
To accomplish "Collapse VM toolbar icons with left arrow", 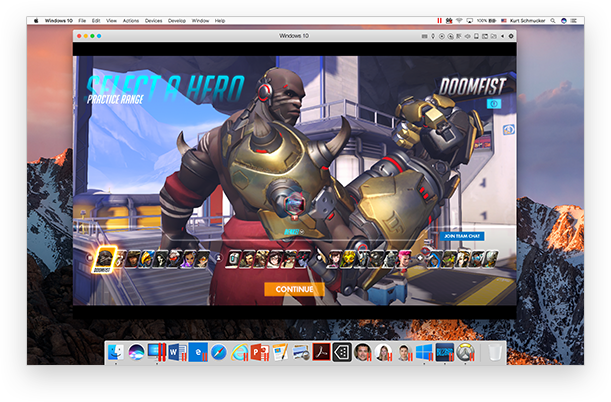I will click(x=502, y=36).
